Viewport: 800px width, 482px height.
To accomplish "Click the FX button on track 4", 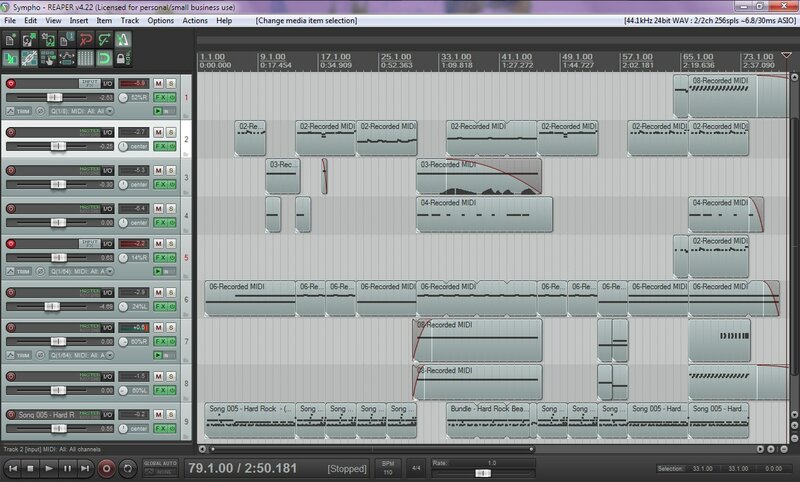I will 160,222.
